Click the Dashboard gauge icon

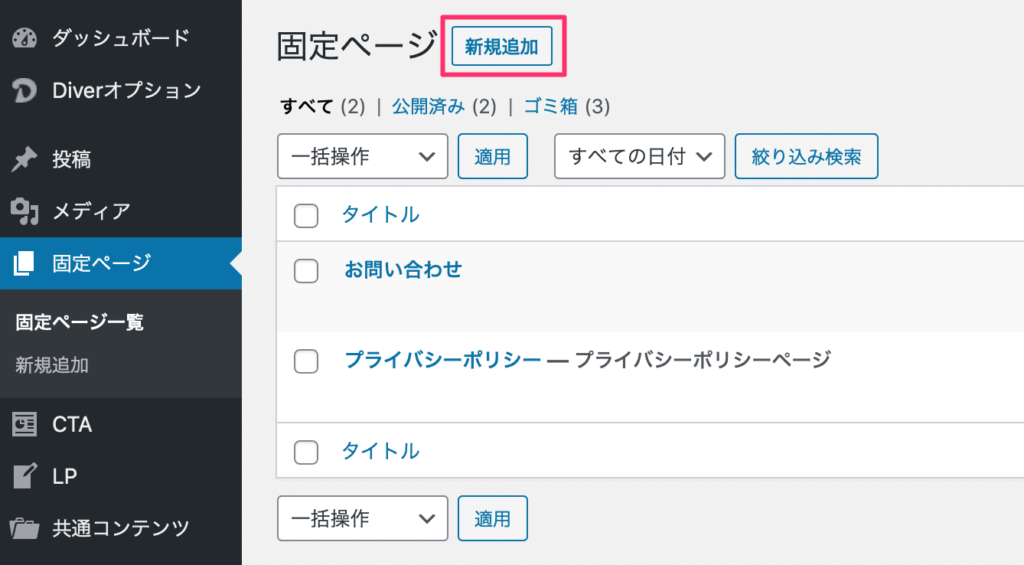pos(24,39)
